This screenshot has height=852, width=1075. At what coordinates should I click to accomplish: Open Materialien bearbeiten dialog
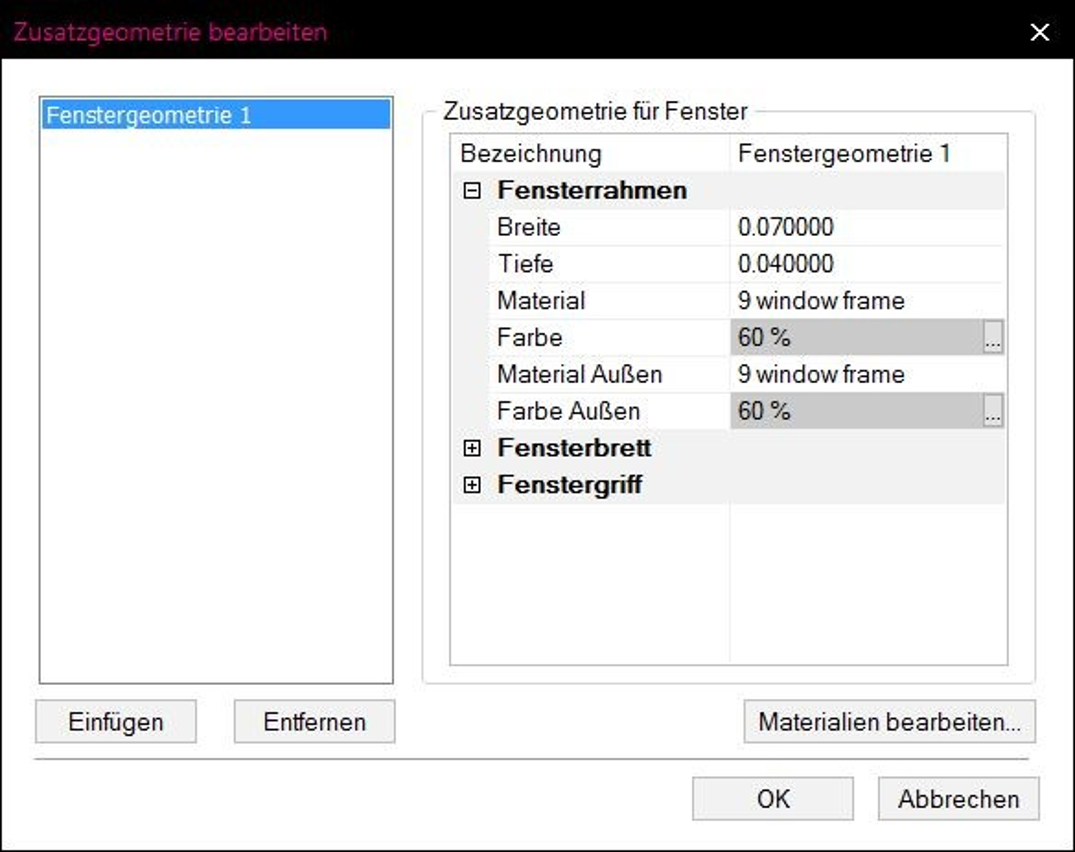[890, 722]
